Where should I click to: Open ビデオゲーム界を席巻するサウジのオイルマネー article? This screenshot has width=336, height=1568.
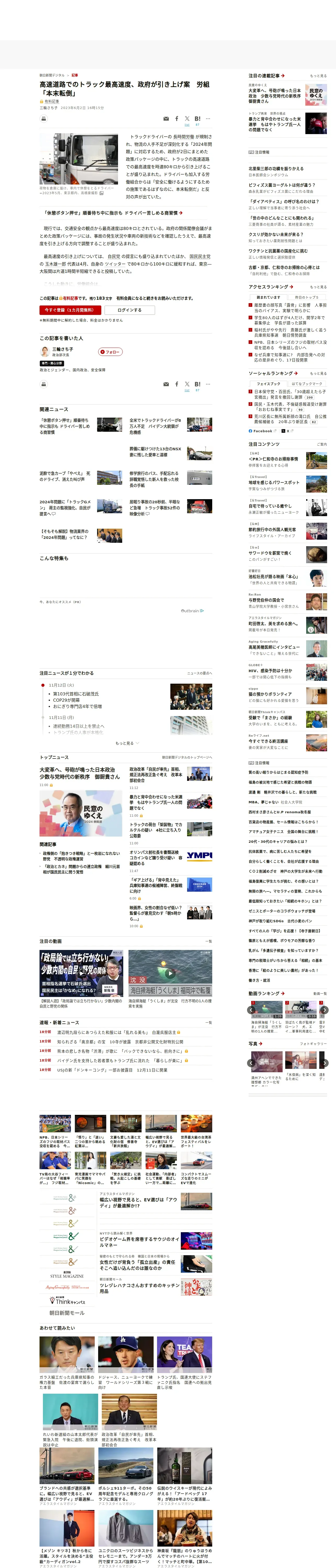[140, 1242]
